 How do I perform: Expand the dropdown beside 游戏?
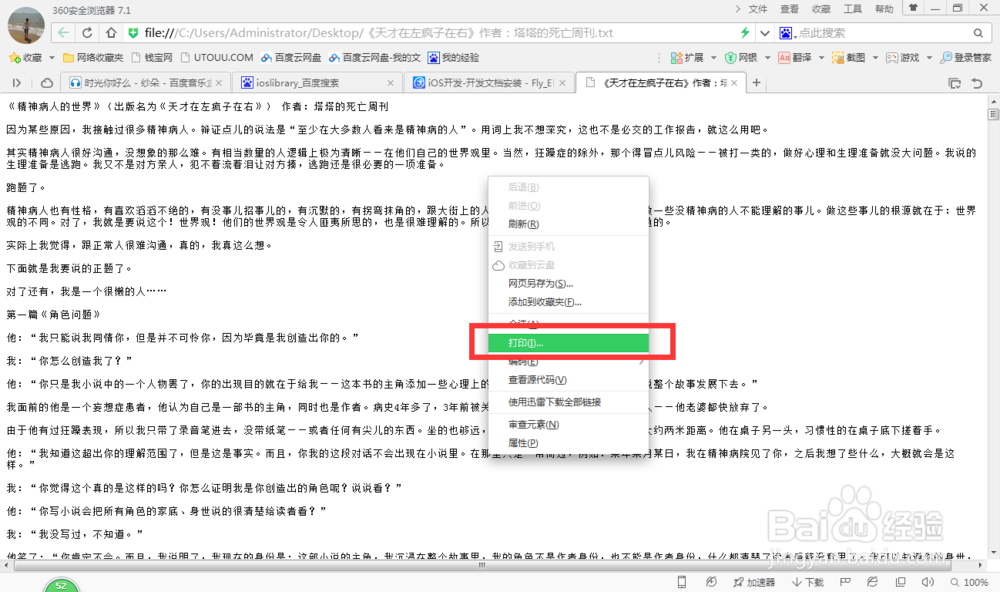tap(930, 57)
